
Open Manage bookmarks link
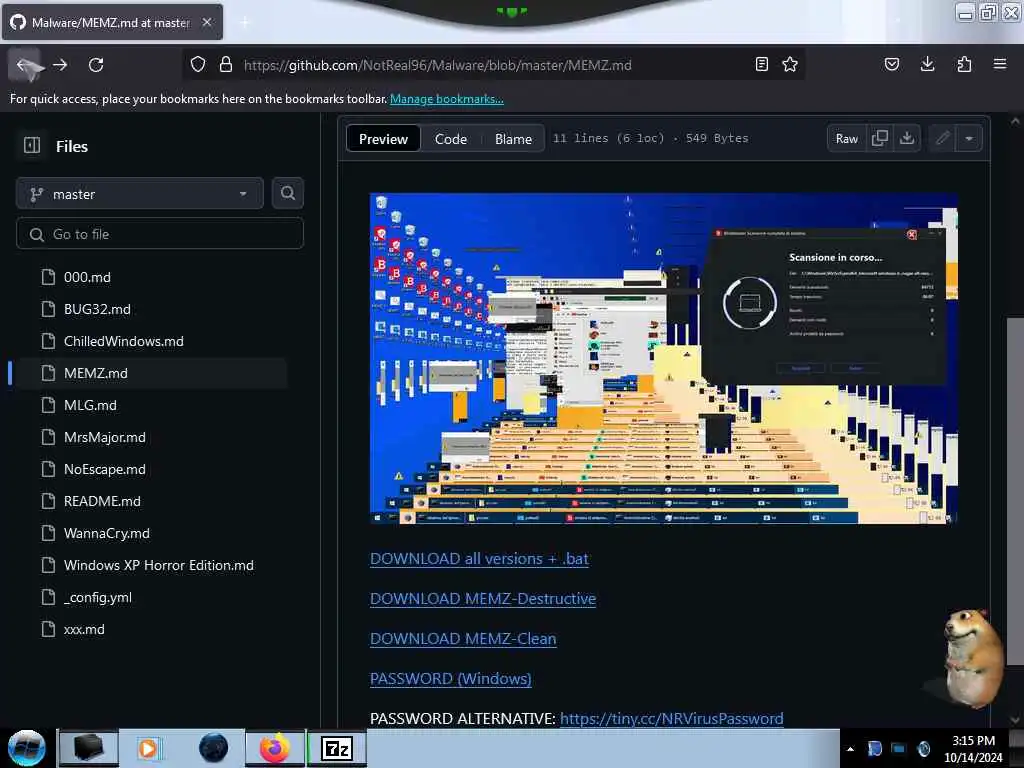click(447, 99)
